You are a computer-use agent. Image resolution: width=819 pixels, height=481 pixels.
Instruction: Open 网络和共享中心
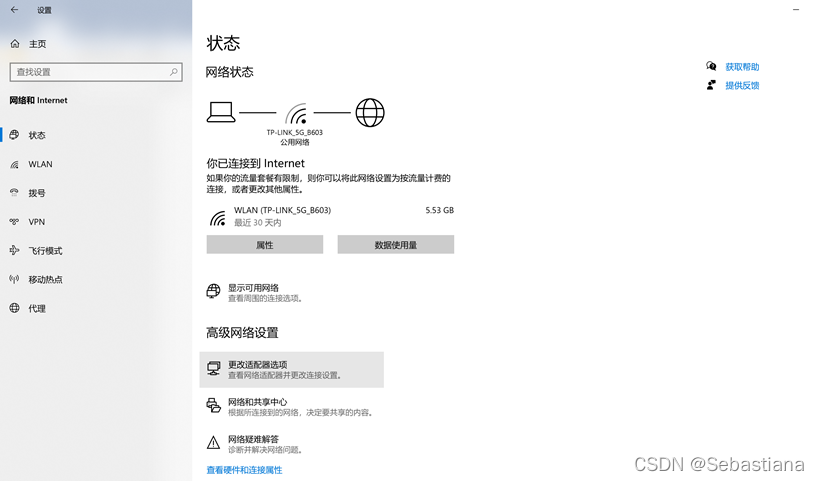(258, 402)
